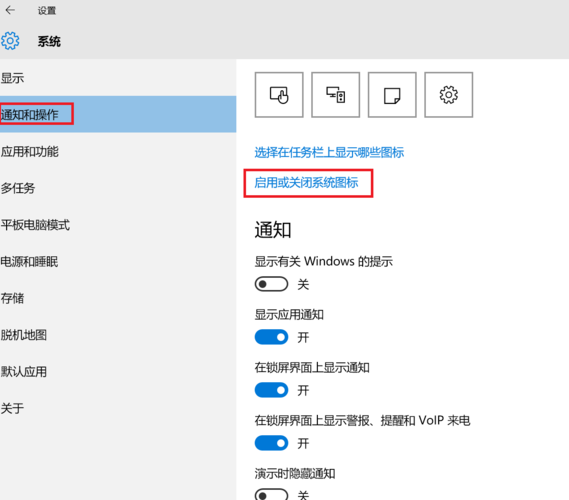
Task: Click the 通知 section heading
Action: tap(273, 230)
